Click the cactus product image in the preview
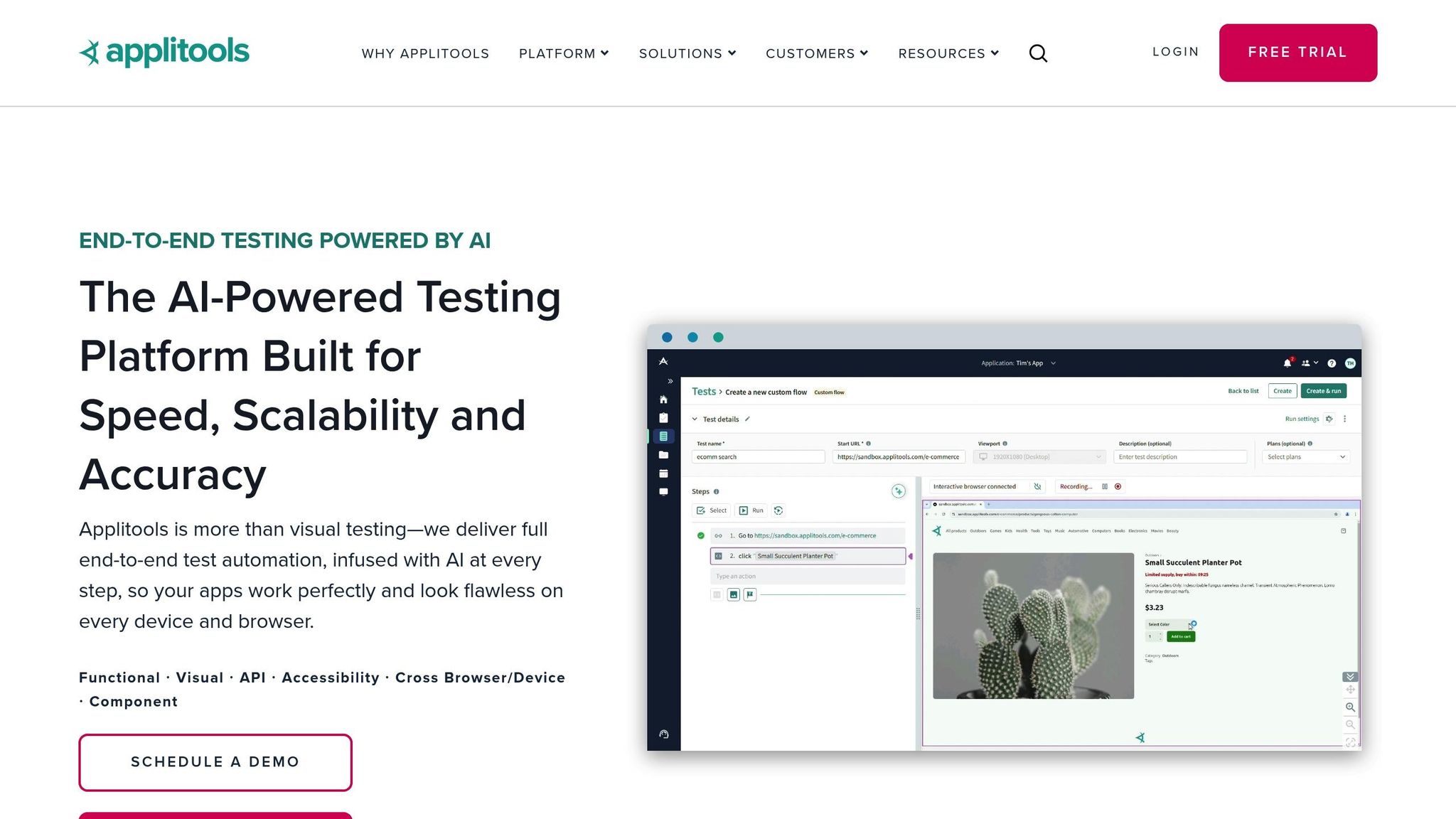The height and width of the screenshot is (819, 1456). tap(1033, 626)
